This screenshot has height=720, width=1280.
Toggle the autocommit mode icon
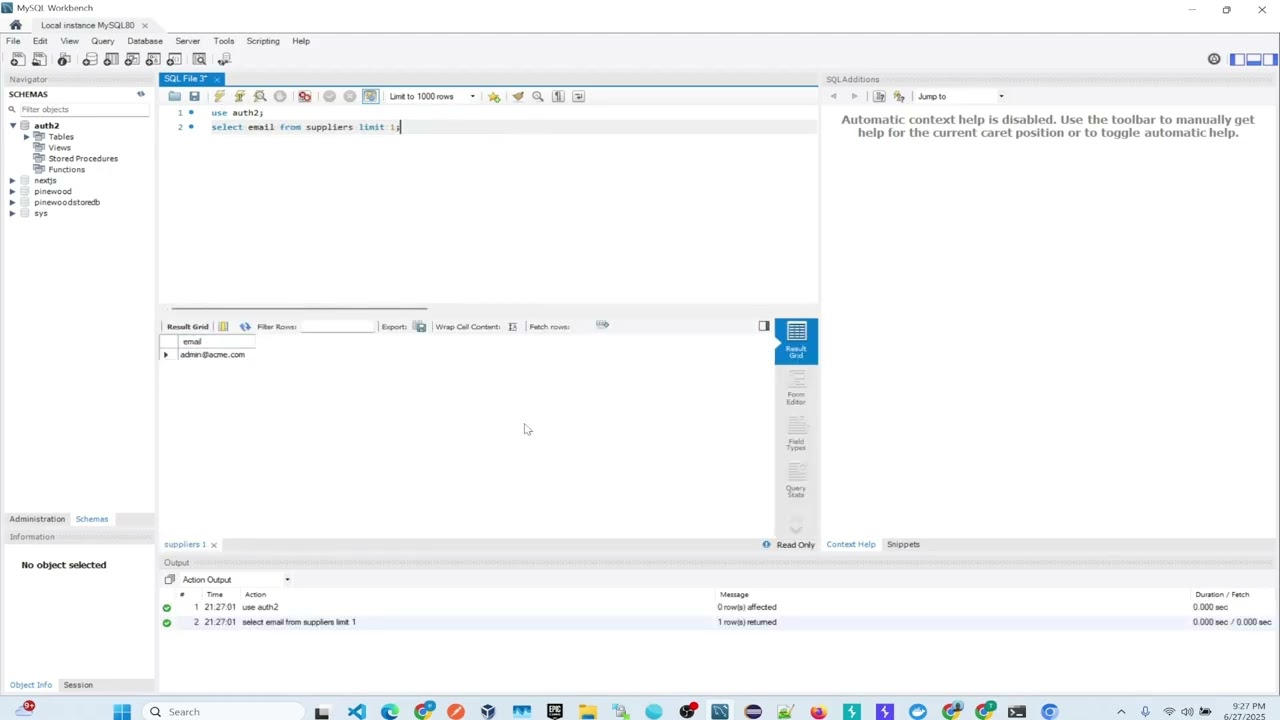(370, 96)
